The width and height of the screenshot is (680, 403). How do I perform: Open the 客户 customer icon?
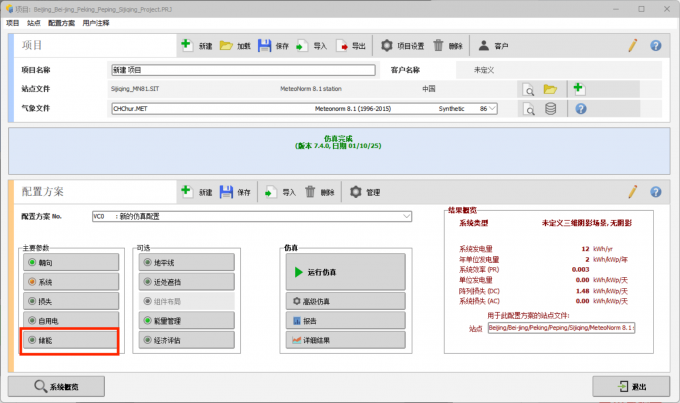pyautogui.click(x=484, y=45)
